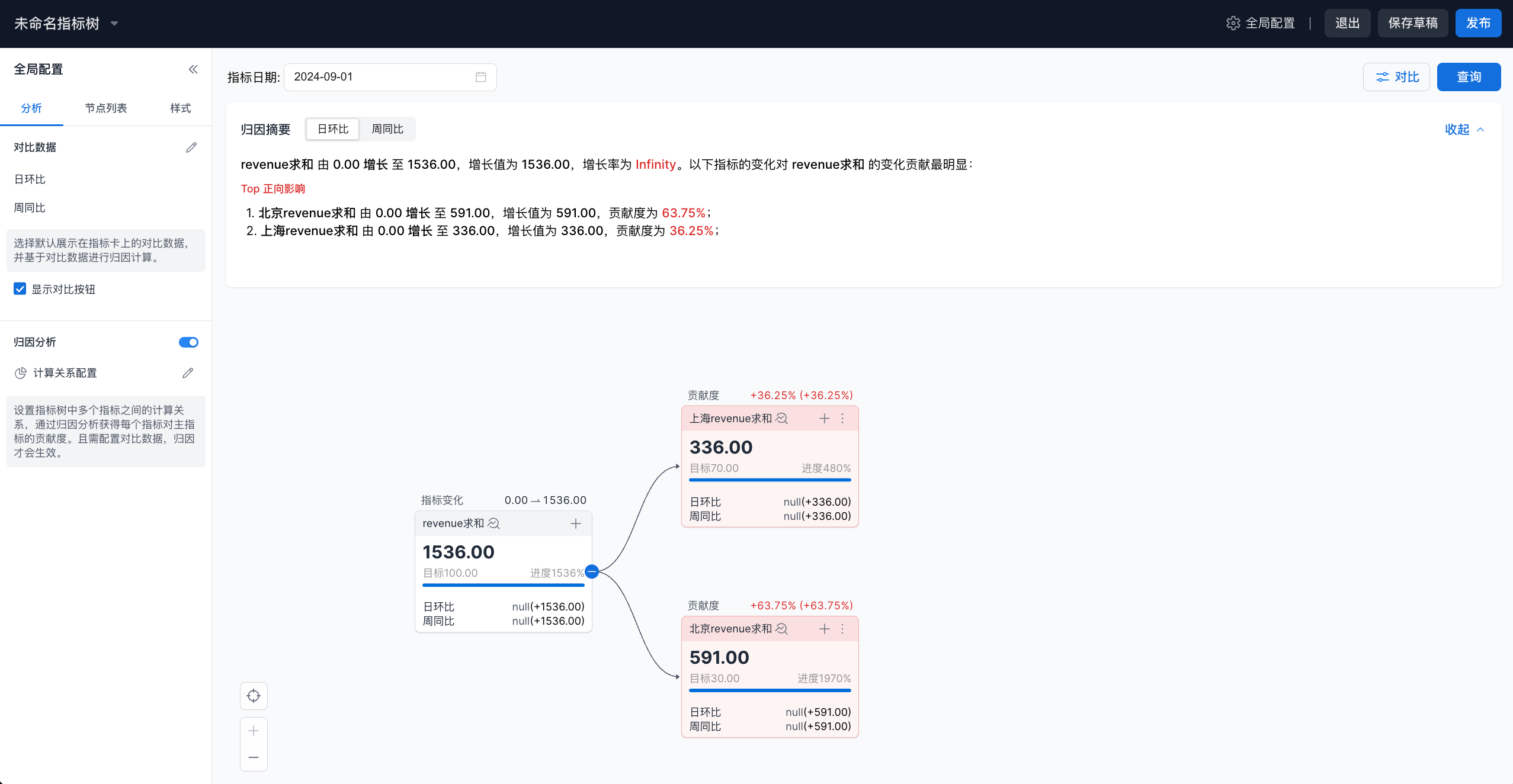Collapse the 全局配置 sidebar panel
Image resolution: width=1513 pixels, height=784 pixels.
point(193,69)
